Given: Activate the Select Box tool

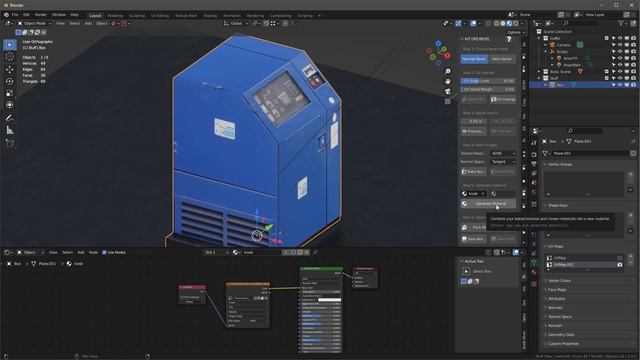Looking at the screenshot, I should click(9, 44).
